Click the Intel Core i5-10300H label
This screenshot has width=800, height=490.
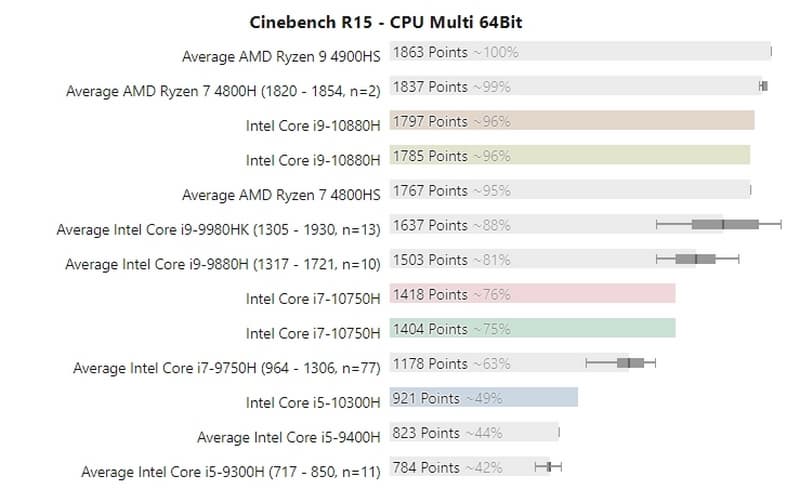(x=313, y=403)
